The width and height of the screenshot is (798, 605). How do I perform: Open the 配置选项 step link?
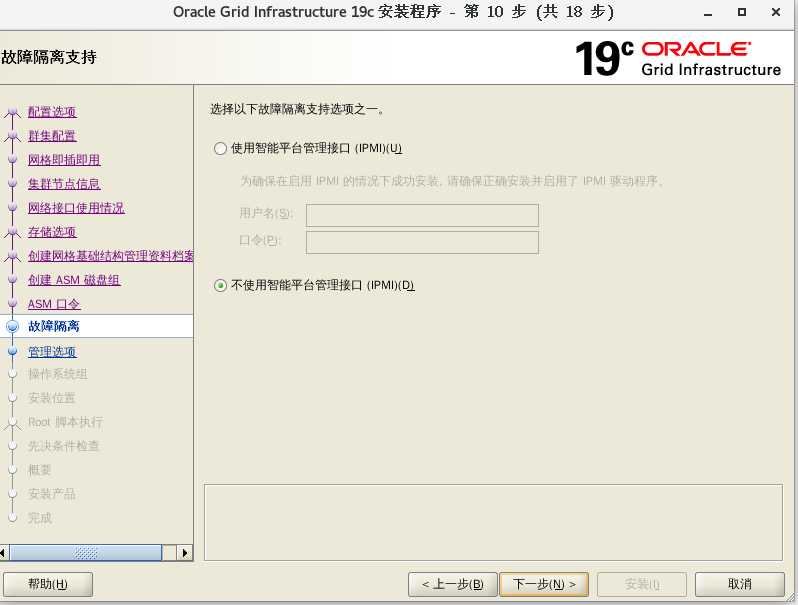point(52,111)
